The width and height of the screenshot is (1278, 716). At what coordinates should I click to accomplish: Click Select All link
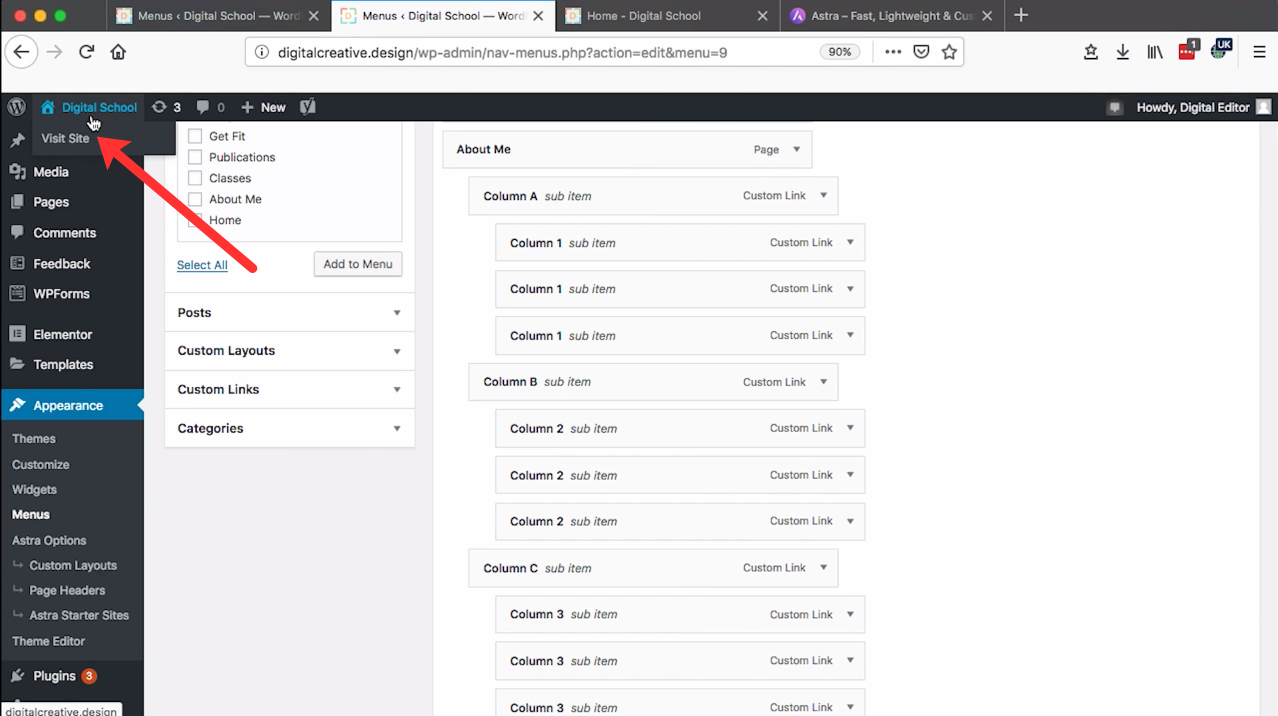(202, 265)
